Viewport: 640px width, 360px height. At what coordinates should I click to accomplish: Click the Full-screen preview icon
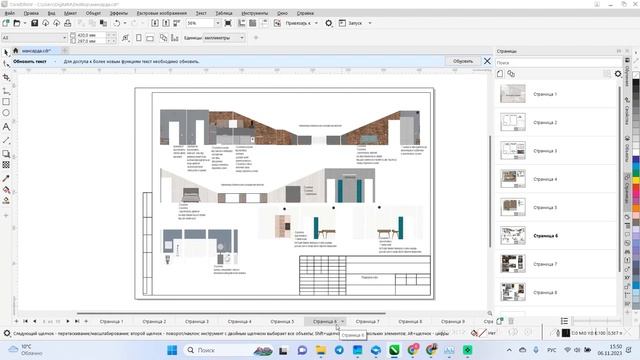click(x=228, y=23)
